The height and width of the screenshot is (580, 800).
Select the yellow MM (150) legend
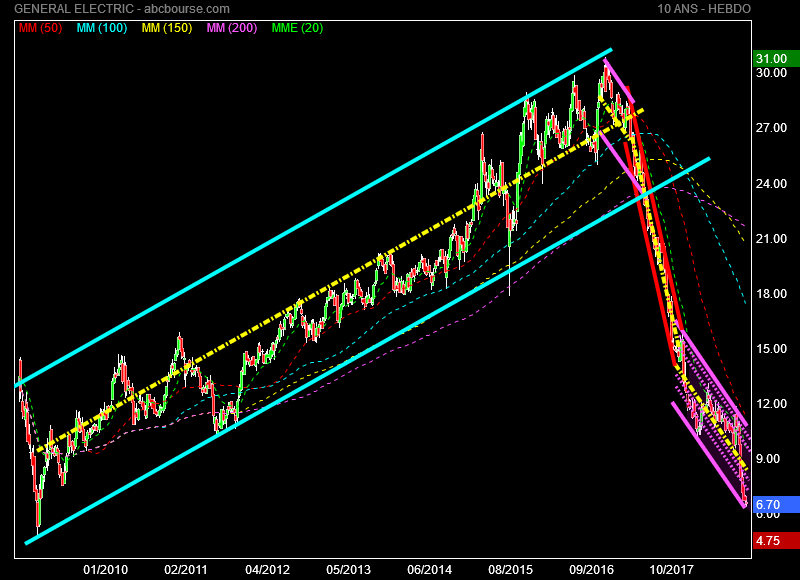point(167,28)
